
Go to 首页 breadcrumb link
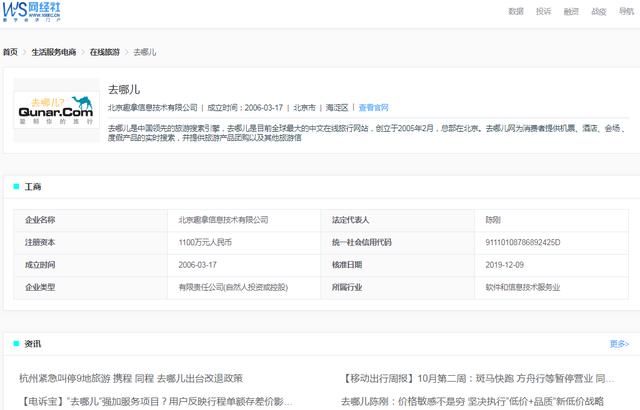coord(10,52)
